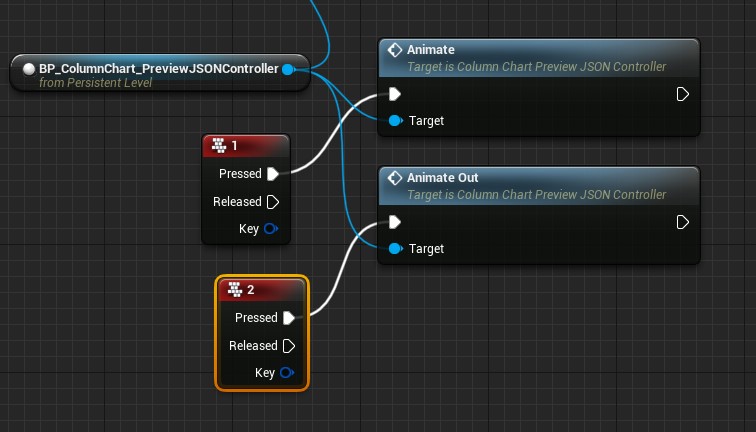
Task: Click the Animate Out node's Target pin
Action: (x=395, y=249)
